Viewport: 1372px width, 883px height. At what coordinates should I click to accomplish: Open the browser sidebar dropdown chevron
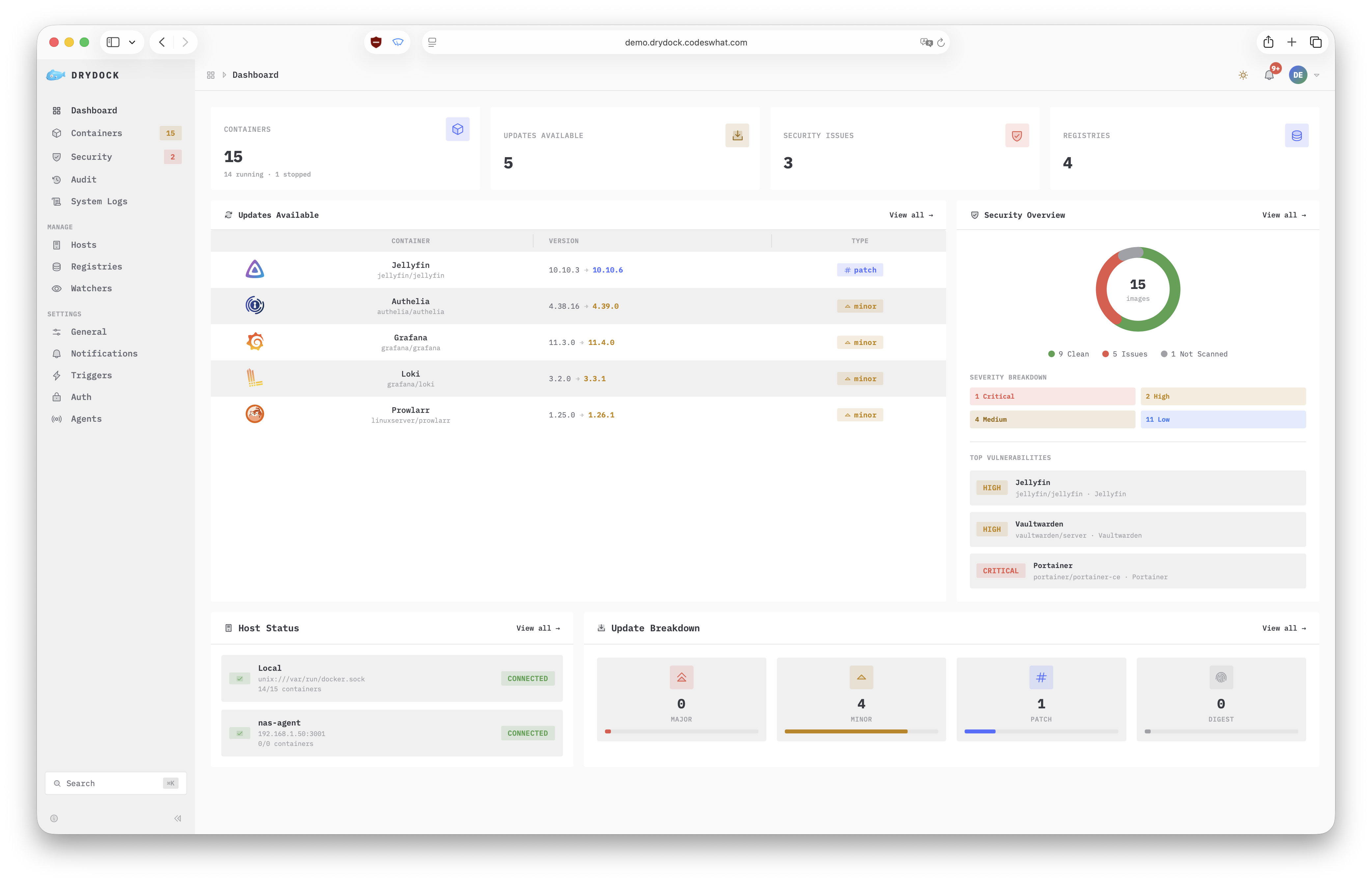[132, 42]
